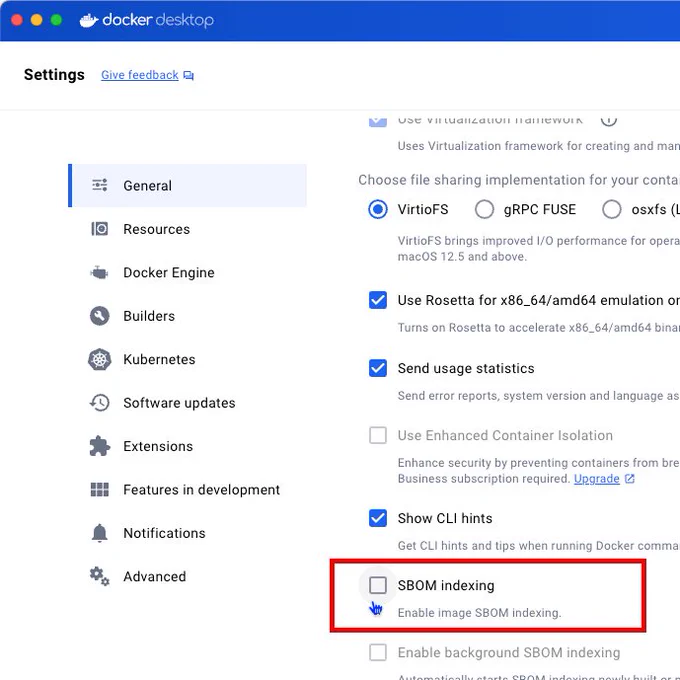Click the Extensions puzzle piece icon

click(x=100, y=446)
